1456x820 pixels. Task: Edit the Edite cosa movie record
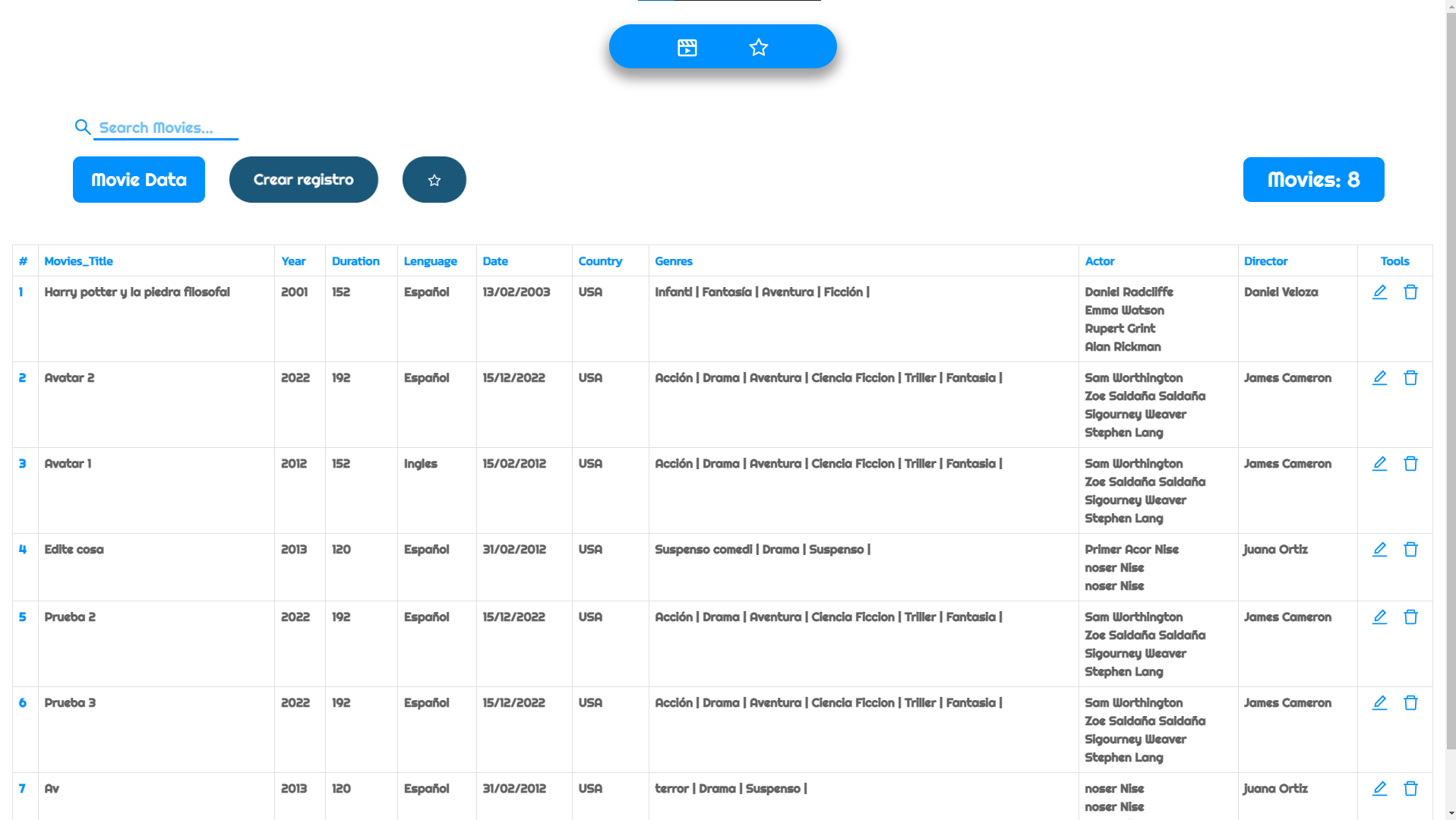(1379, 550)
